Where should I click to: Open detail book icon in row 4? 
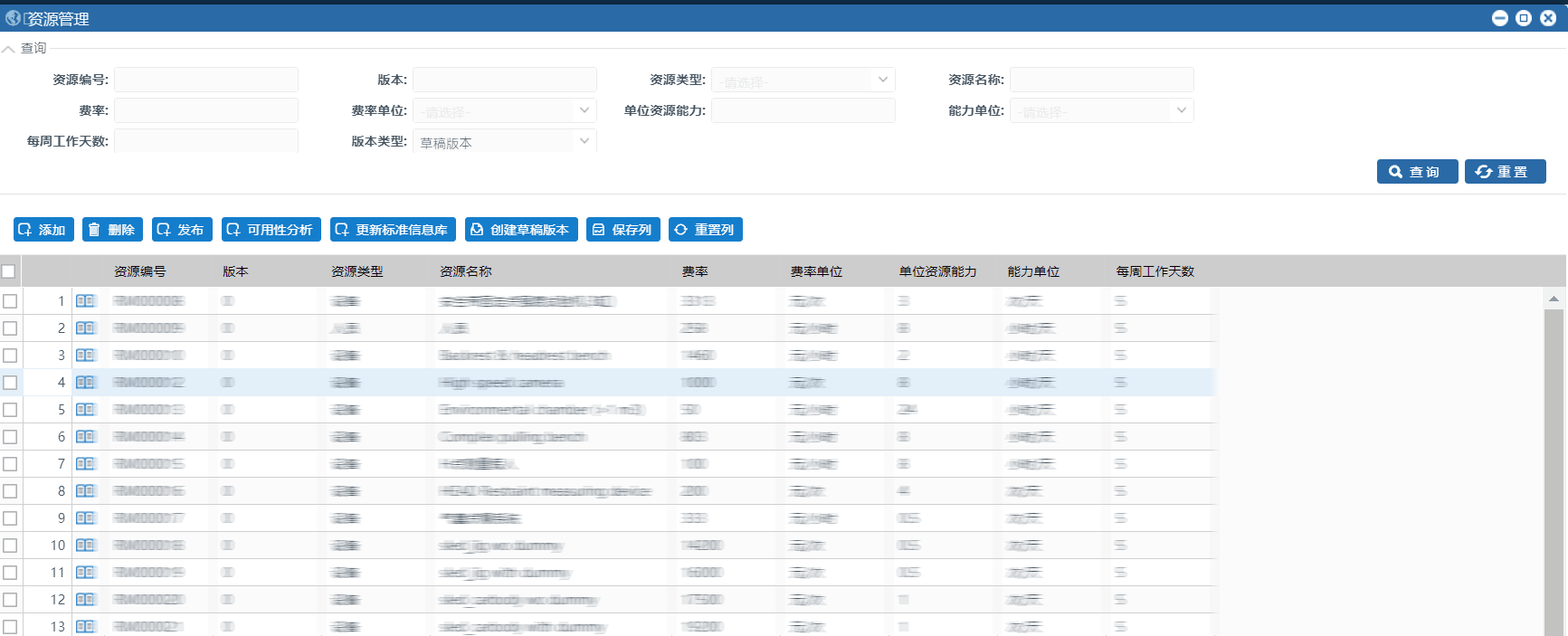tap(85, 383)
